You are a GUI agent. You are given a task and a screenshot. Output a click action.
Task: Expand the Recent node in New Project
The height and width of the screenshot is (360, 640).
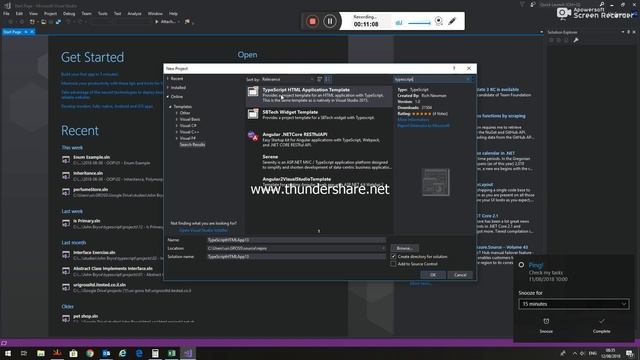168,78
